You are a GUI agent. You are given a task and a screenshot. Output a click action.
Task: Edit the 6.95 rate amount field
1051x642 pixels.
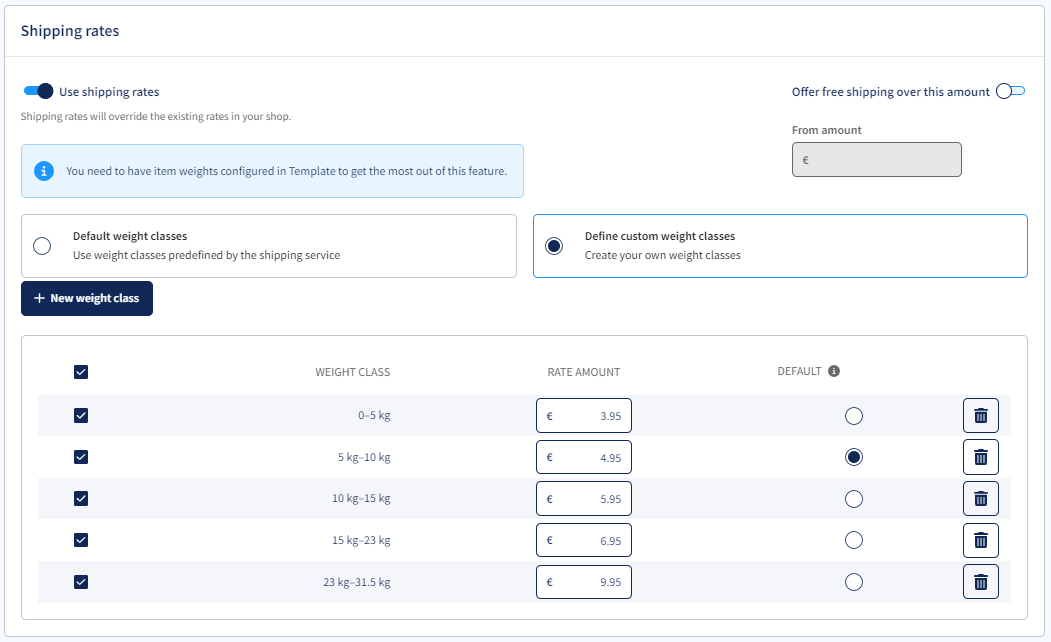(x=584, y=540)
